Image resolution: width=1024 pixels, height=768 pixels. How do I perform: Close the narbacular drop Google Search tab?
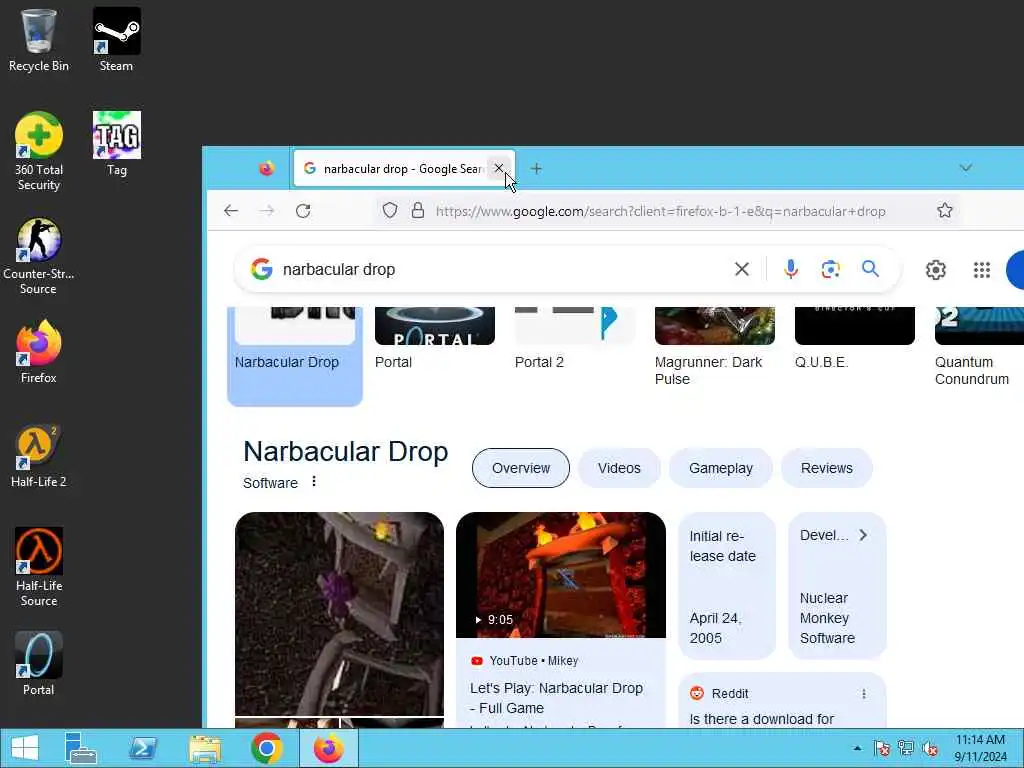click(x=498, y=168)
